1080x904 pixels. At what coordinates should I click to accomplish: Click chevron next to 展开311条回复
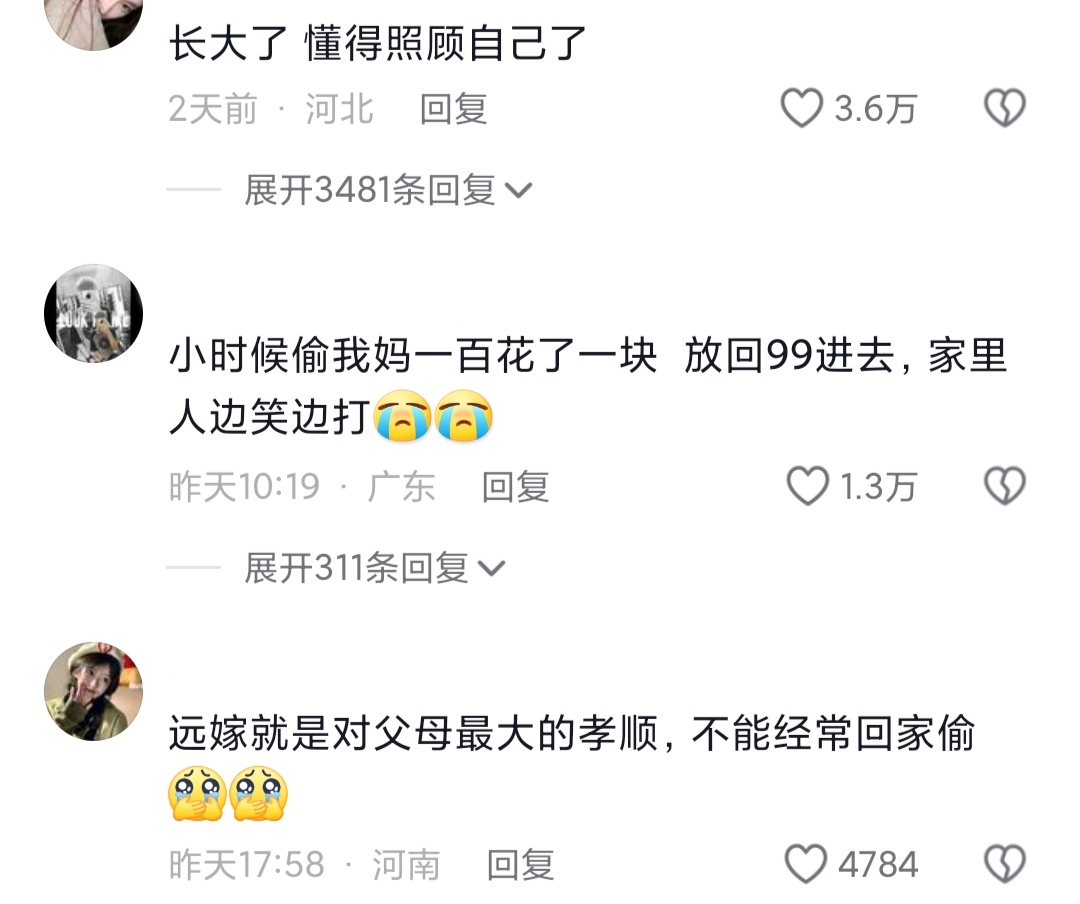click(492, 568)
